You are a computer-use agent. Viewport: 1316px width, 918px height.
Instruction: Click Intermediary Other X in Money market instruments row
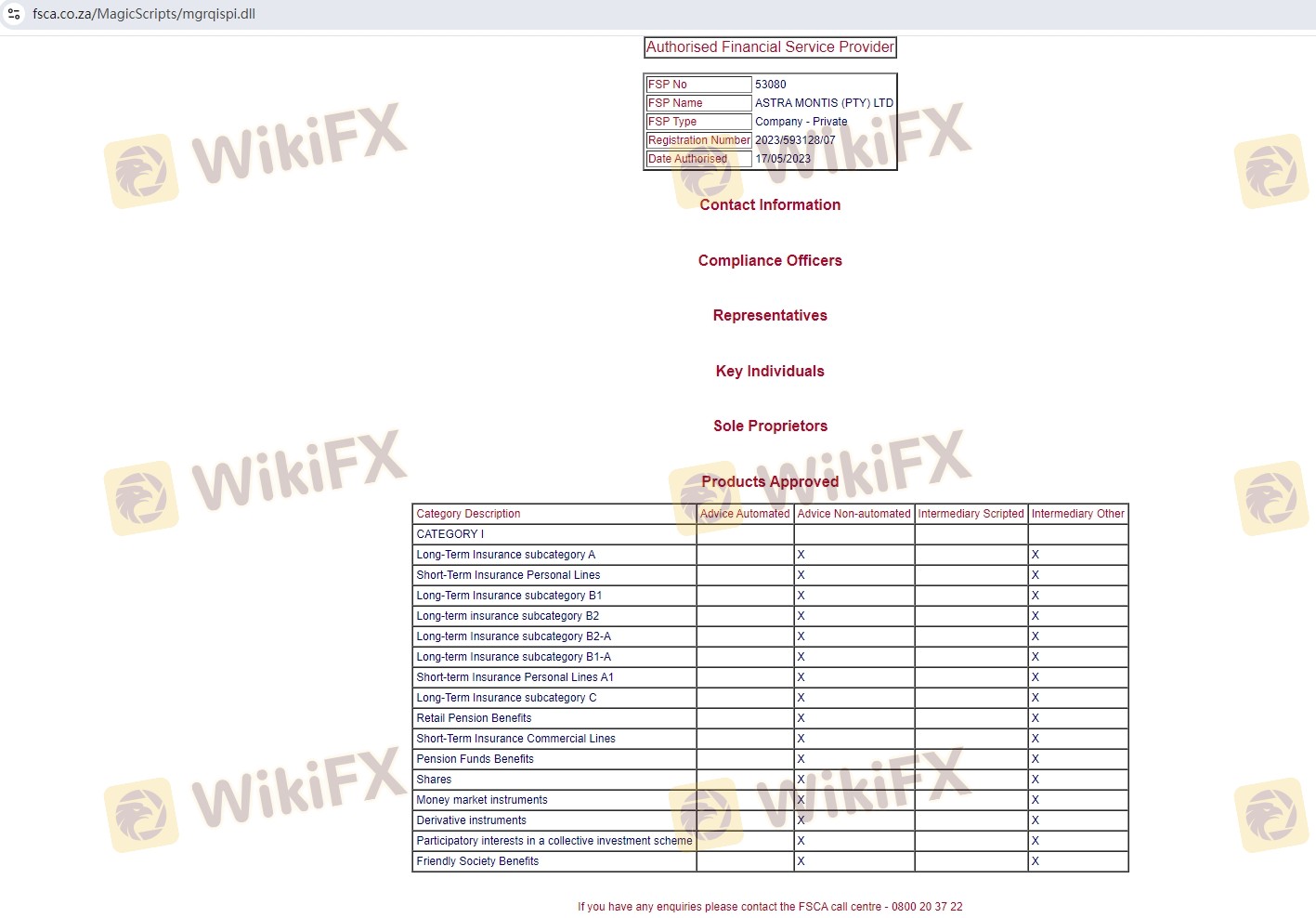click(x=1036, y=800)
